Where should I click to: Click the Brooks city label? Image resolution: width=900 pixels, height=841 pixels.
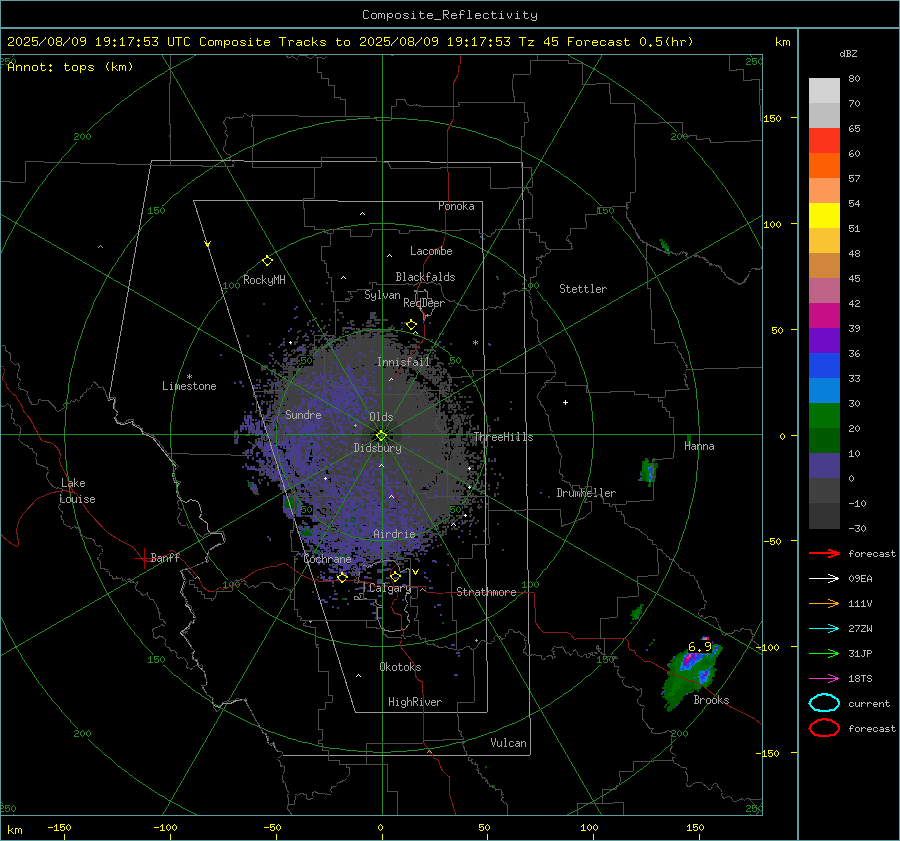tap(711, 700)
